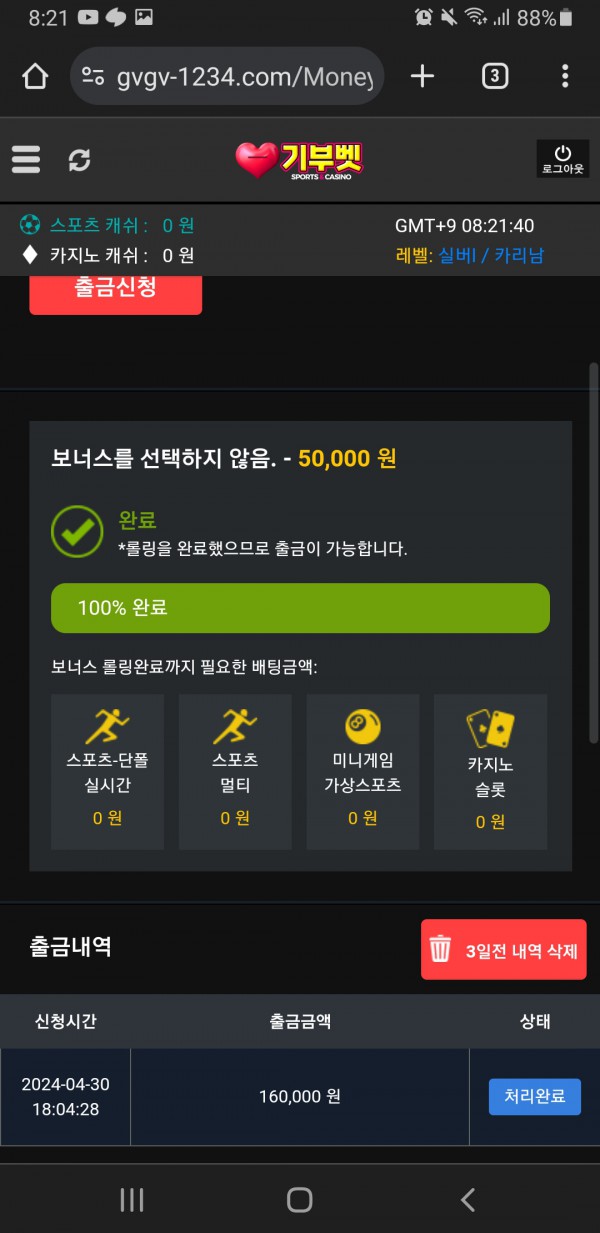The height and width of the screenshot is (1233, 600).
Task: Tap the logout power icon
Action: 563,159
